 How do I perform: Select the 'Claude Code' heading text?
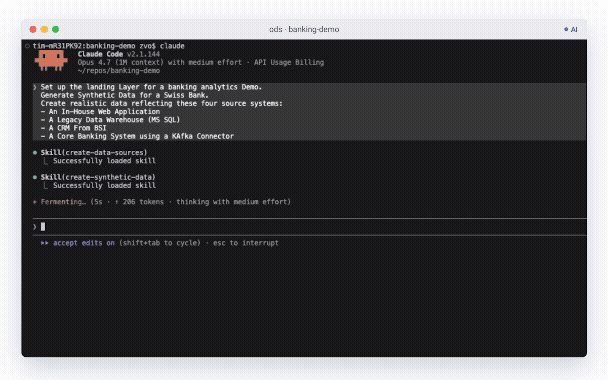100,54
